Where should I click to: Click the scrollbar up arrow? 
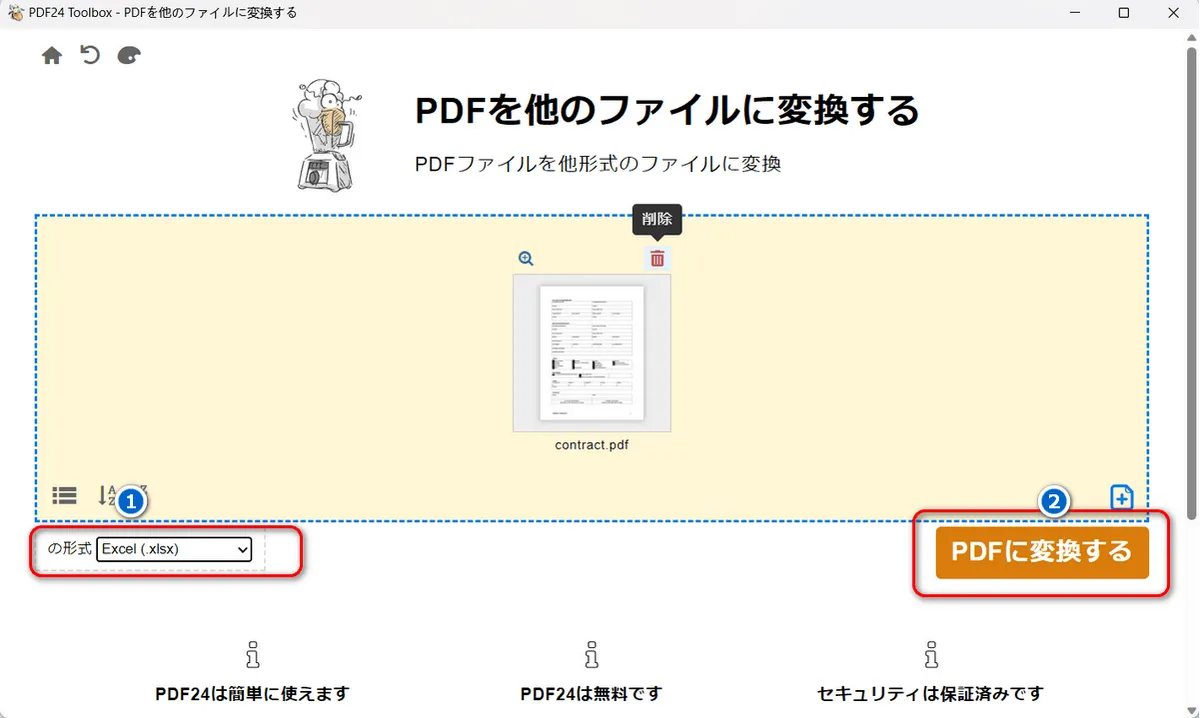point(1190,36)
